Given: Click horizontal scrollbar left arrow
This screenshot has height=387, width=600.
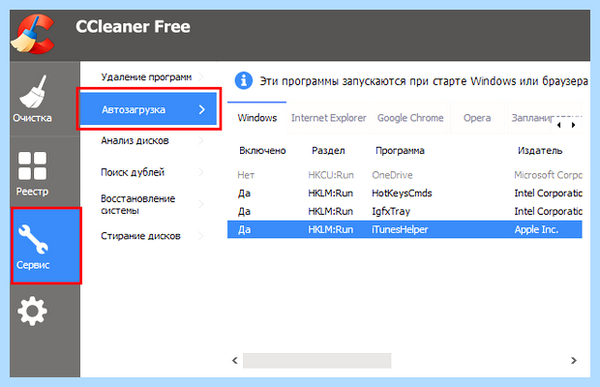Looking at the screenshot, I should [235, 361].
